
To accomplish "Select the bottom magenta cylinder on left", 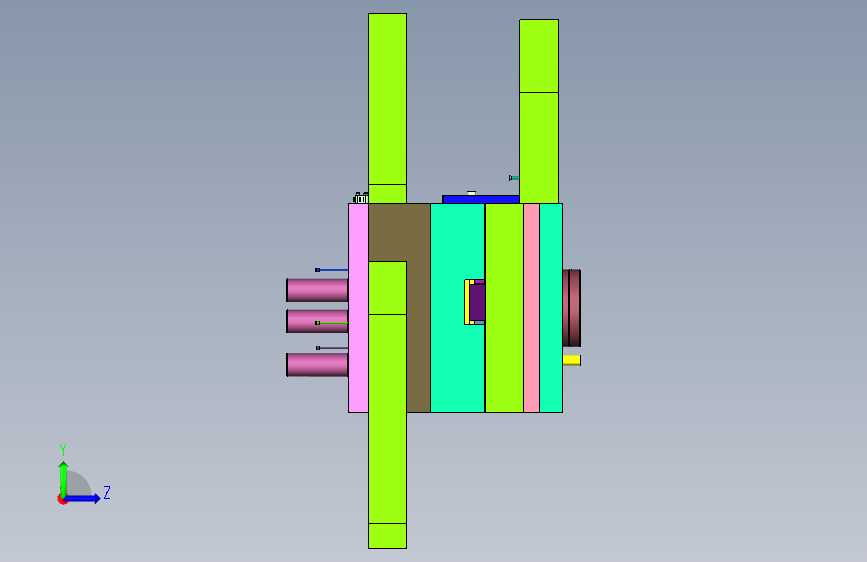I will tap(317, 365).
